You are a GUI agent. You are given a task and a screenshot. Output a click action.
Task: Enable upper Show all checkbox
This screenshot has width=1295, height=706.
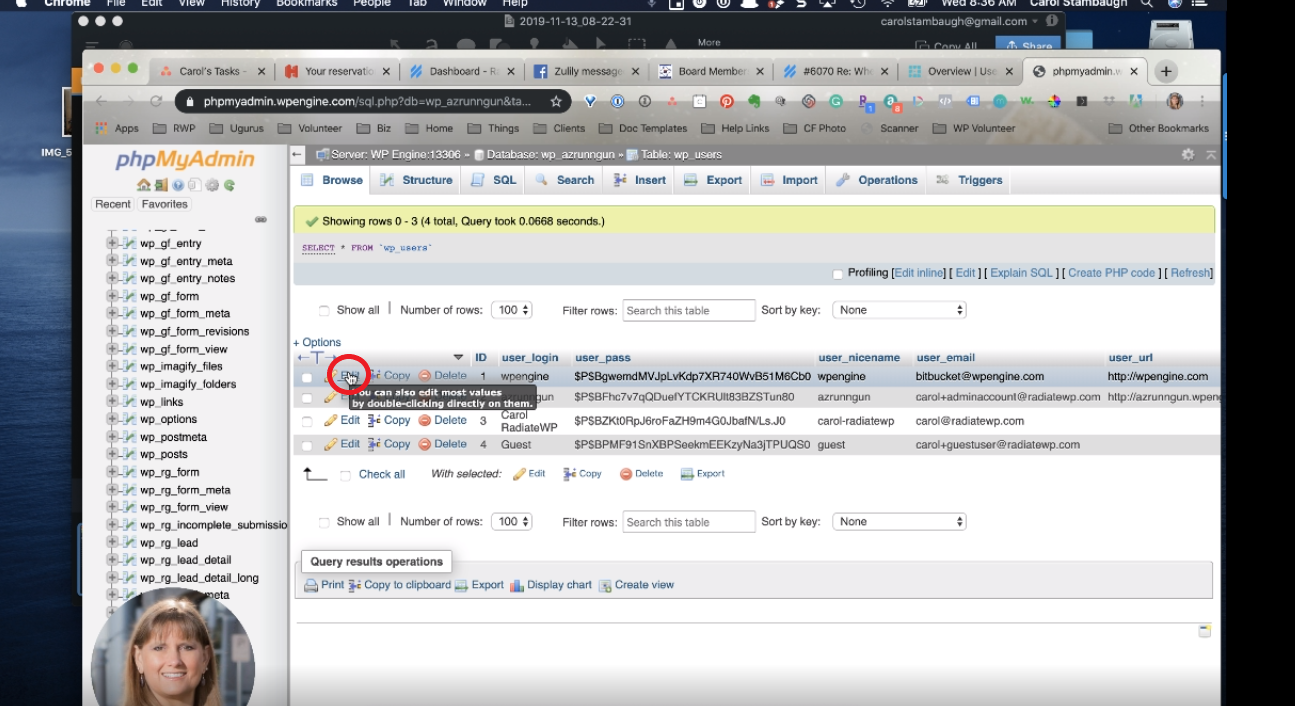pos(323,311)
